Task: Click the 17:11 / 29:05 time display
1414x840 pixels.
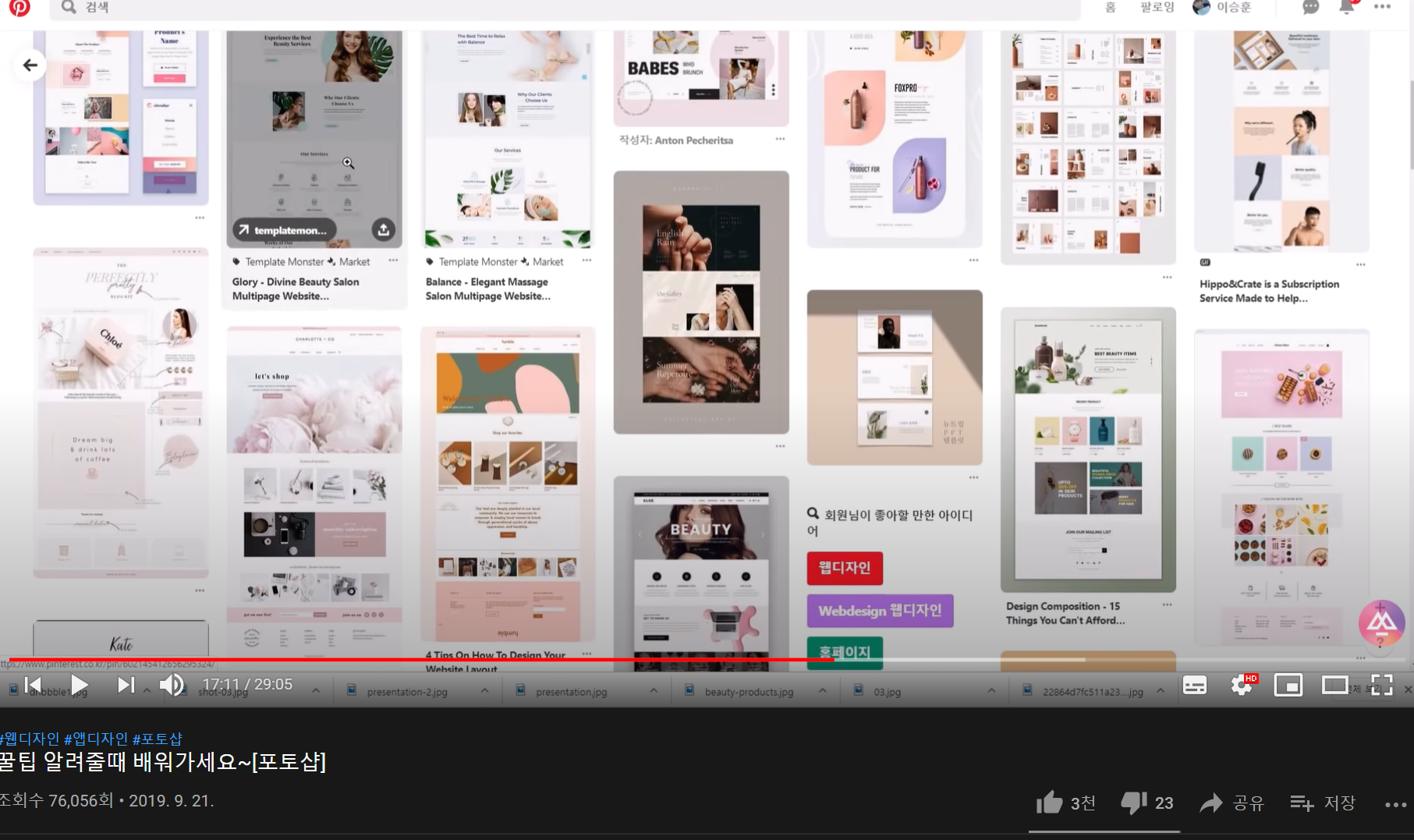Action: (247, 684)
